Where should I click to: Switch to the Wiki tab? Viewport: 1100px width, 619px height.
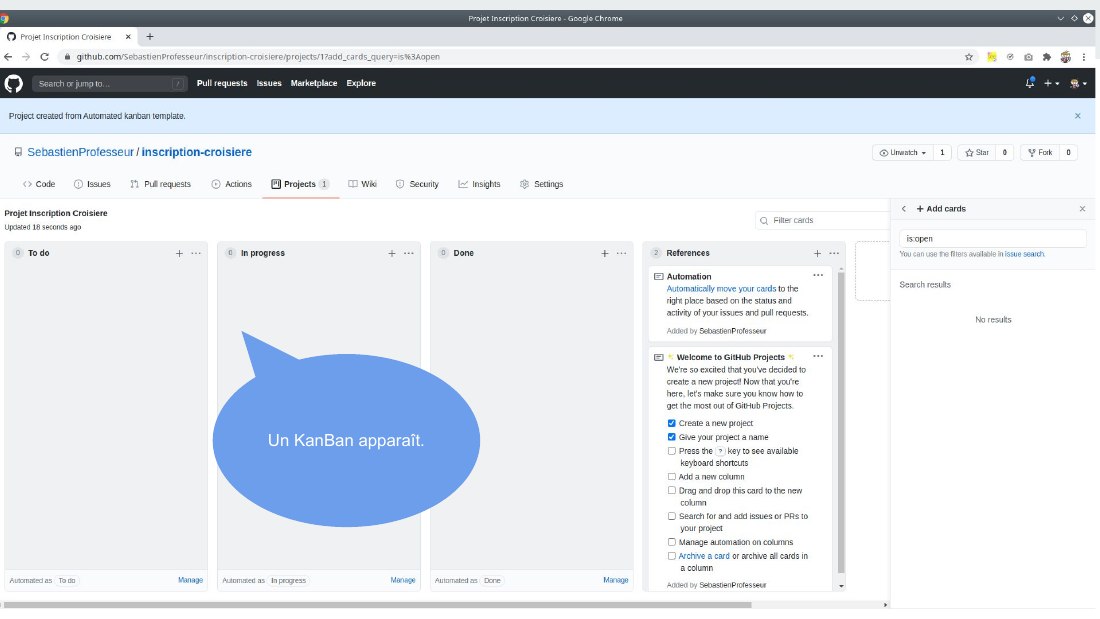coord(363,184)
